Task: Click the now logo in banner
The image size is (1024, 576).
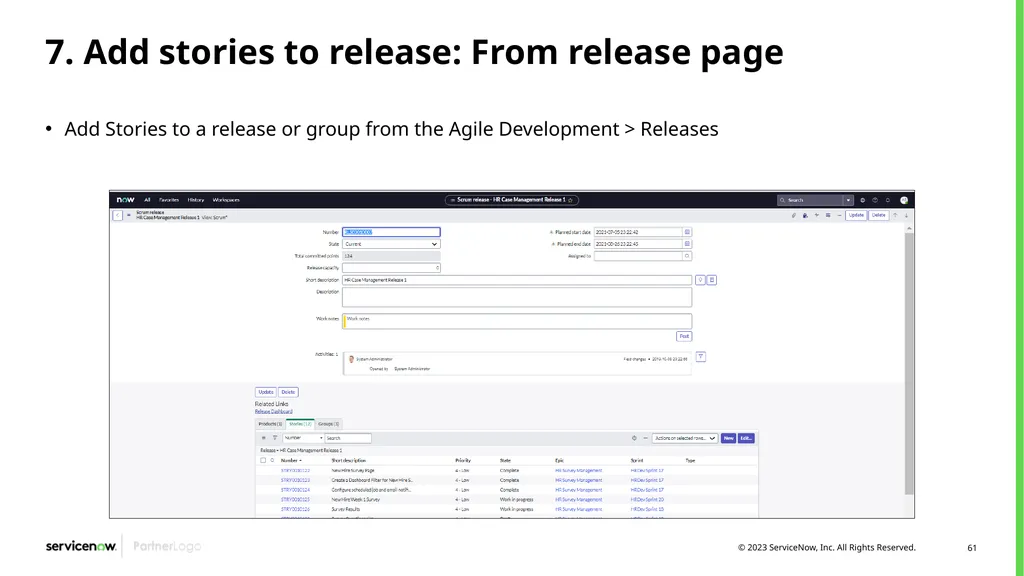Action: (125, 200)
